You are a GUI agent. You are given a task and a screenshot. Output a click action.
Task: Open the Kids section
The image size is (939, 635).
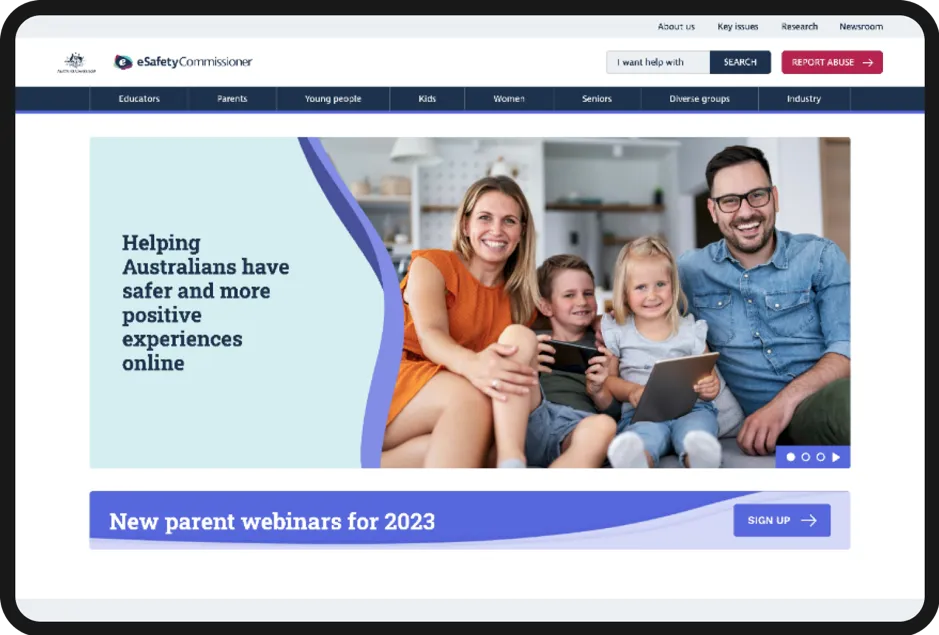point(427,99)
